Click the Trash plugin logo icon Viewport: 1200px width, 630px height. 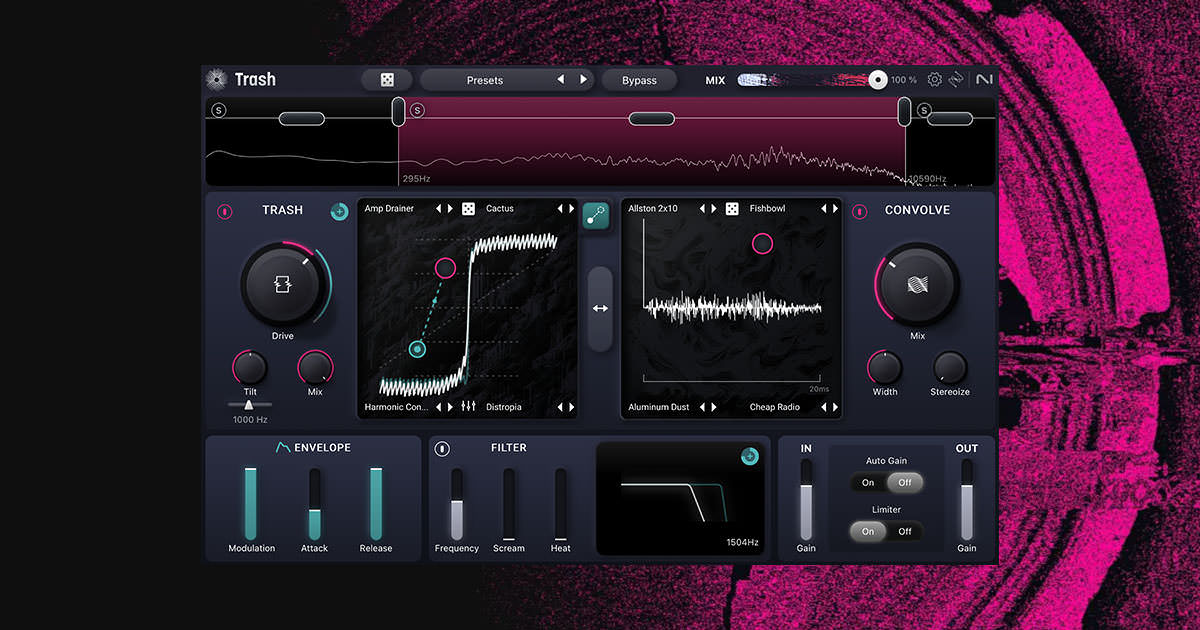tap(216, 79)
